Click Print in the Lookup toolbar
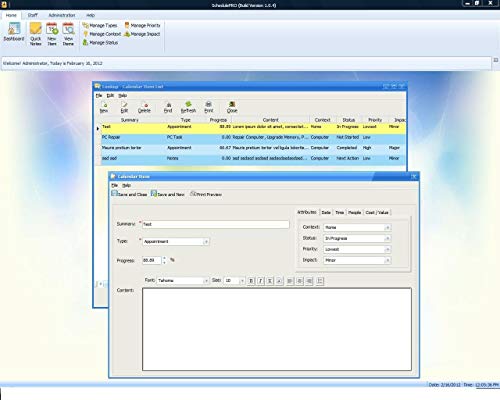 click(x=209, y=107)
